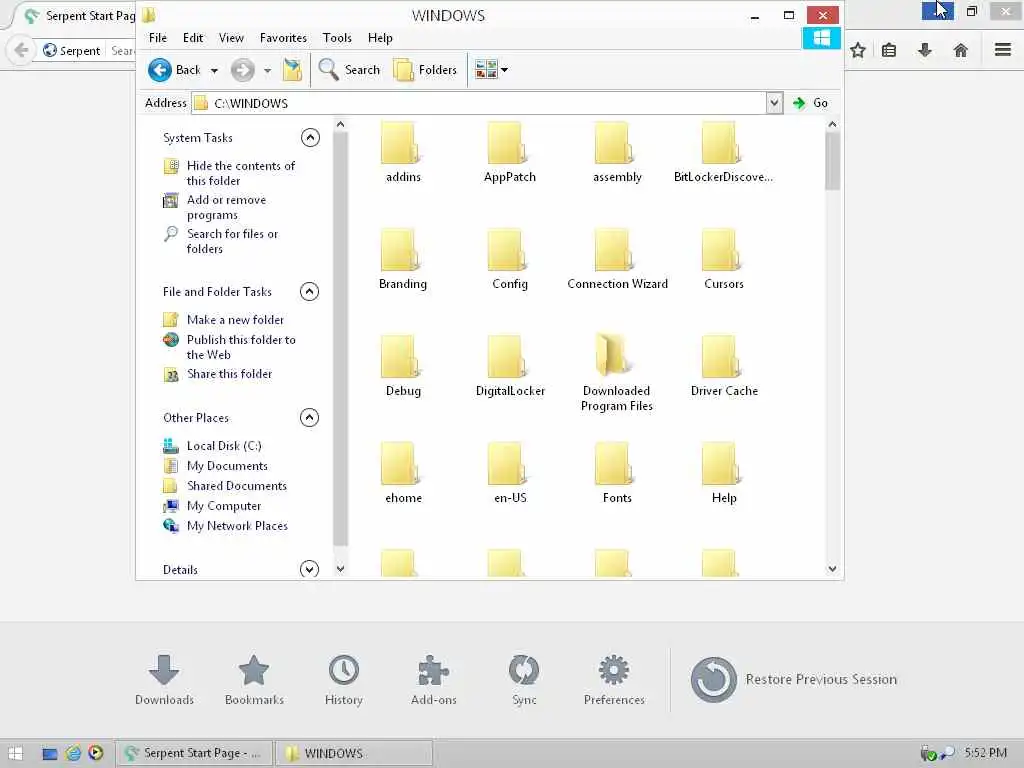Collapse the System Tasks section
This screenshot has height=768, width=1024.
point(310,137)
